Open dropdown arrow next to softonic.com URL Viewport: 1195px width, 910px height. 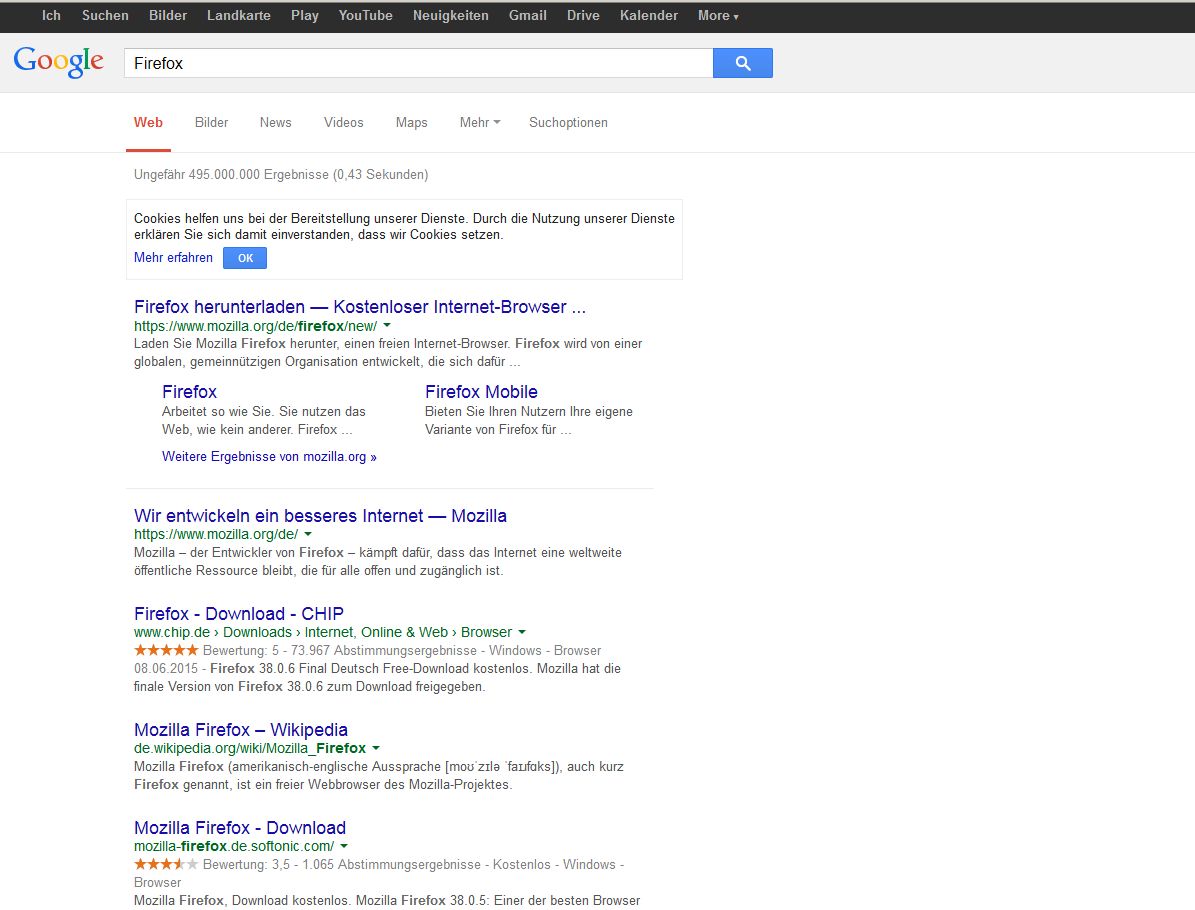pyautogui.click(x=344, y=847)
